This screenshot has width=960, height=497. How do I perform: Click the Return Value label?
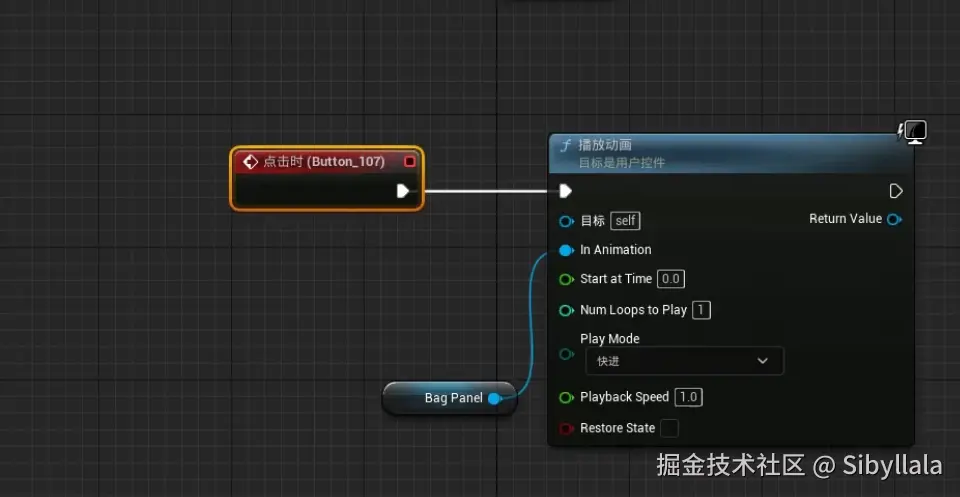(x=846, y=219)
